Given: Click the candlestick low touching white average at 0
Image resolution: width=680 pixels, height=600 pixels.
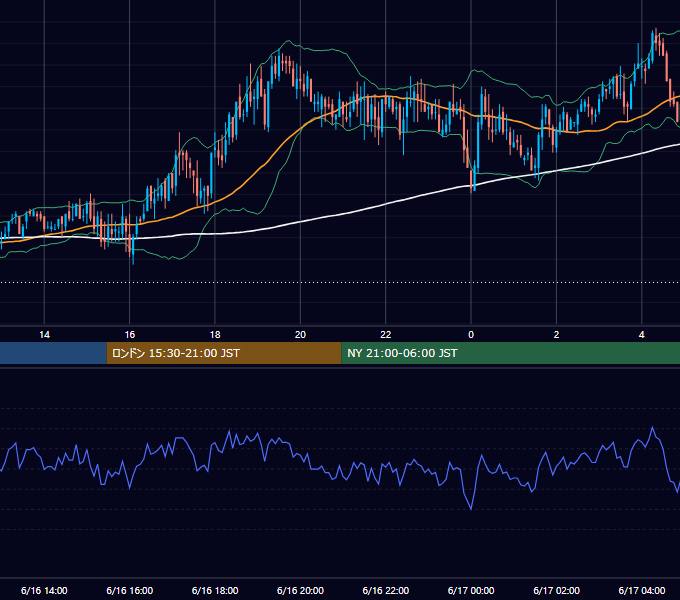Looking at the screenshot, I should 471,181.
